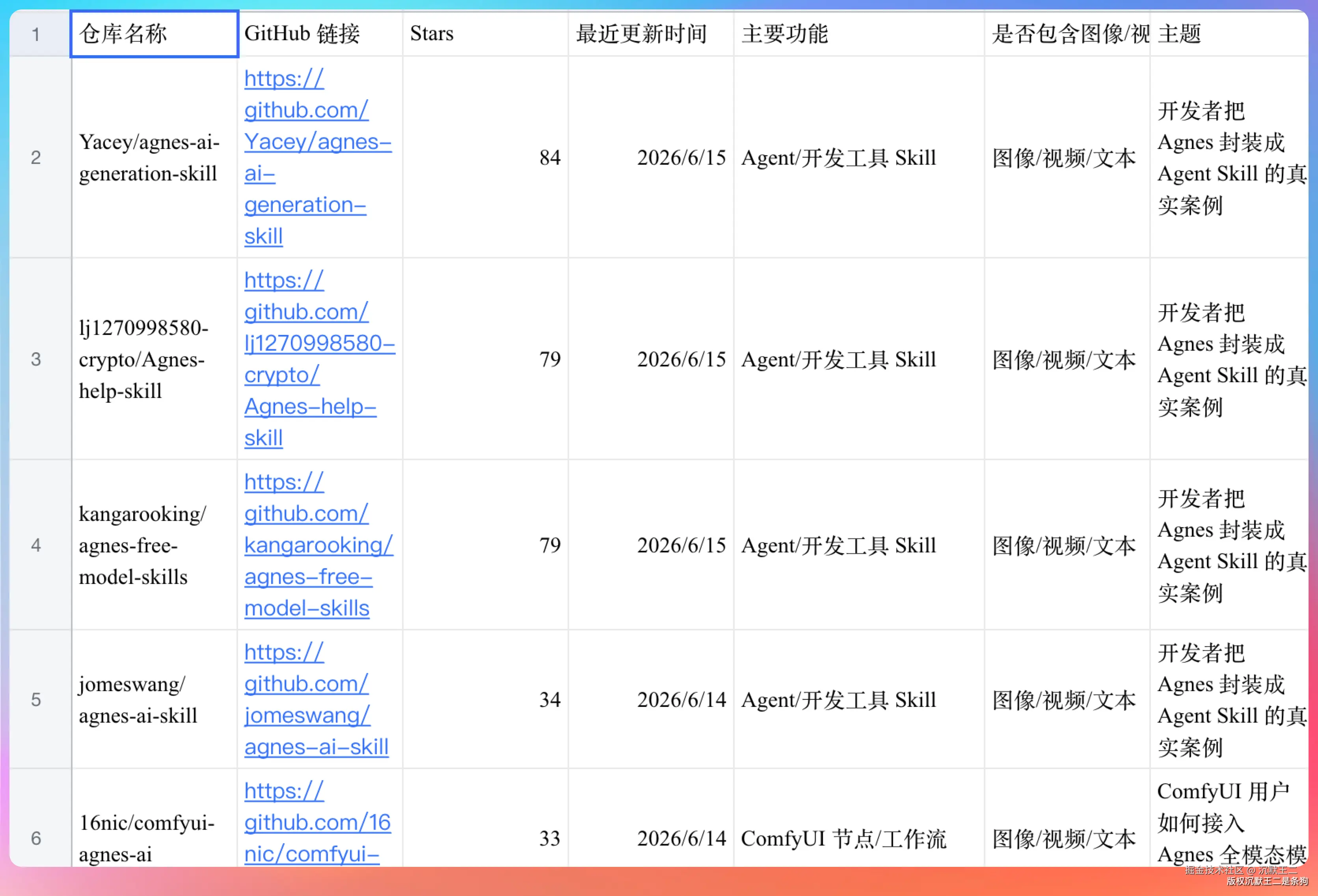Select the 主题 cell in the lj1270998580 row
Screen dimensions: 1318x896
[x=1229, y=359]
